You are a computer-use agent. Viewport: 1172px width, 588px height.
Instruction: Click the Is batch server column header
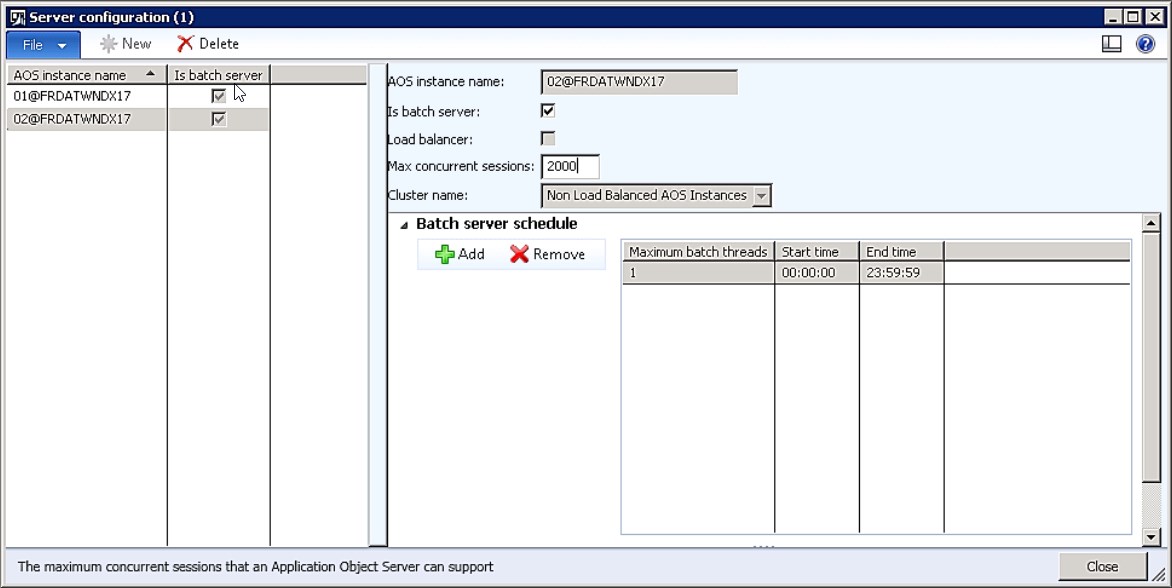(x=218, y=75)
